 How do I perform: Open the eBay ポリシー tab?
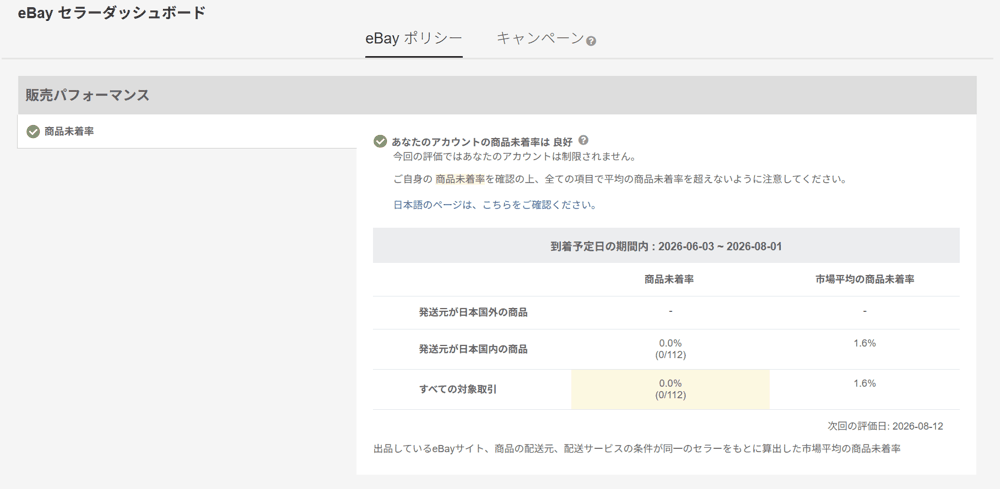[413, 38]
